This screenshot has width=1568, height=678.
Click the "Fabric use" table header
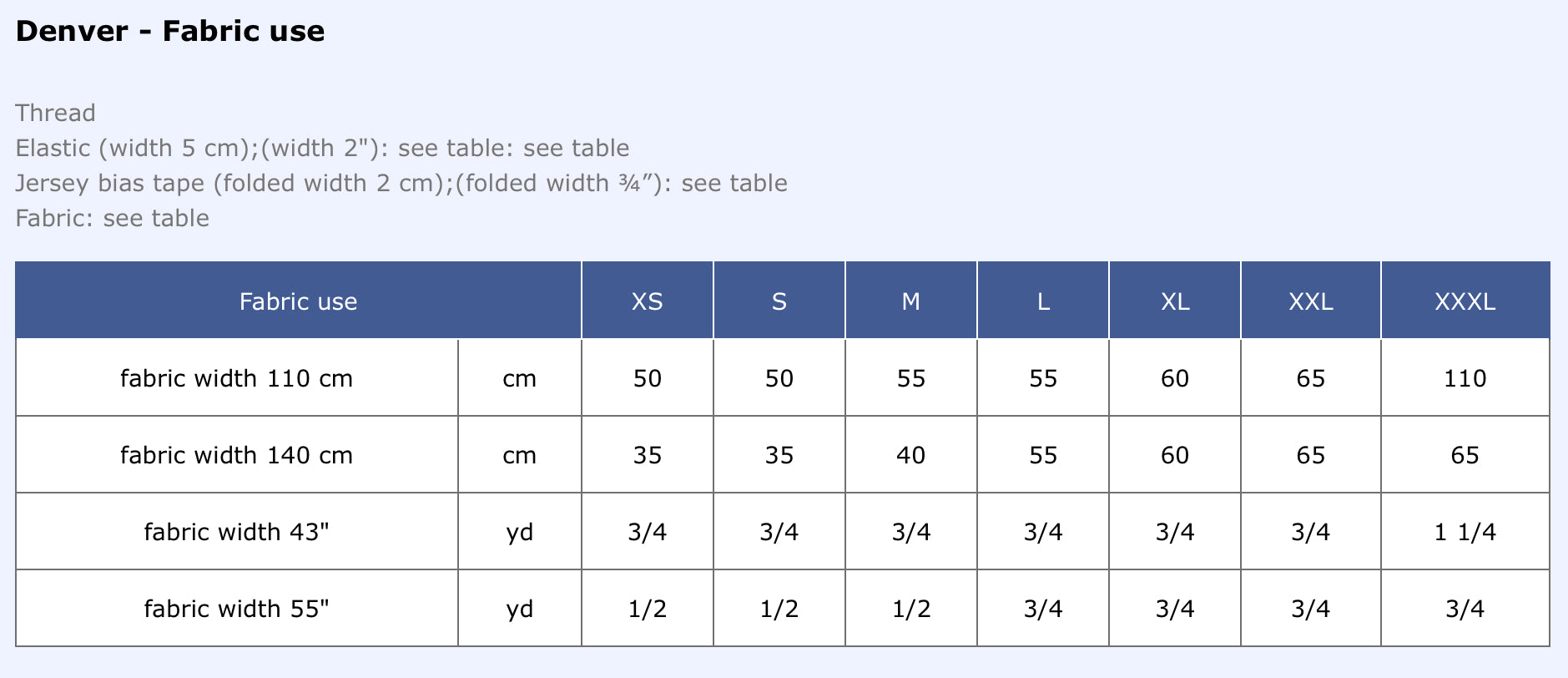pyautogui.click(x=298, y=301)
